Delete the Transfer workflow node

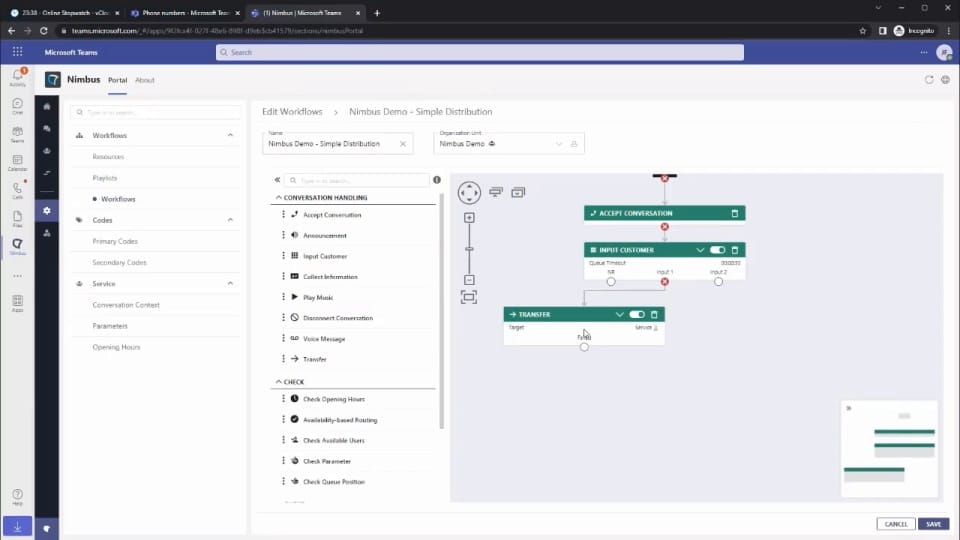pos(655,314)
